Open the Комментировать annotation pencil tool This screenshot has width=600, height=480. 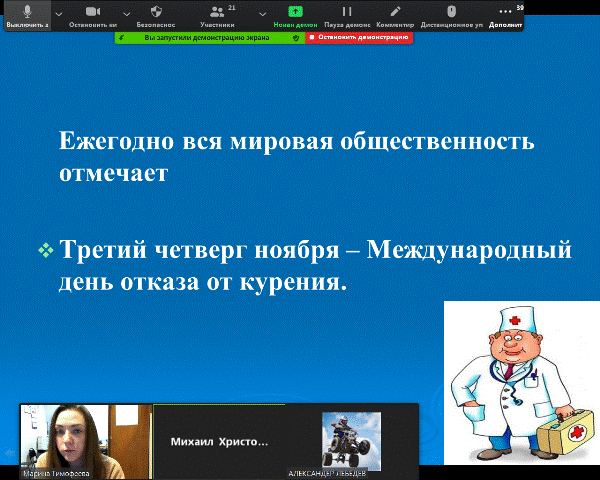tap(395, 14)
